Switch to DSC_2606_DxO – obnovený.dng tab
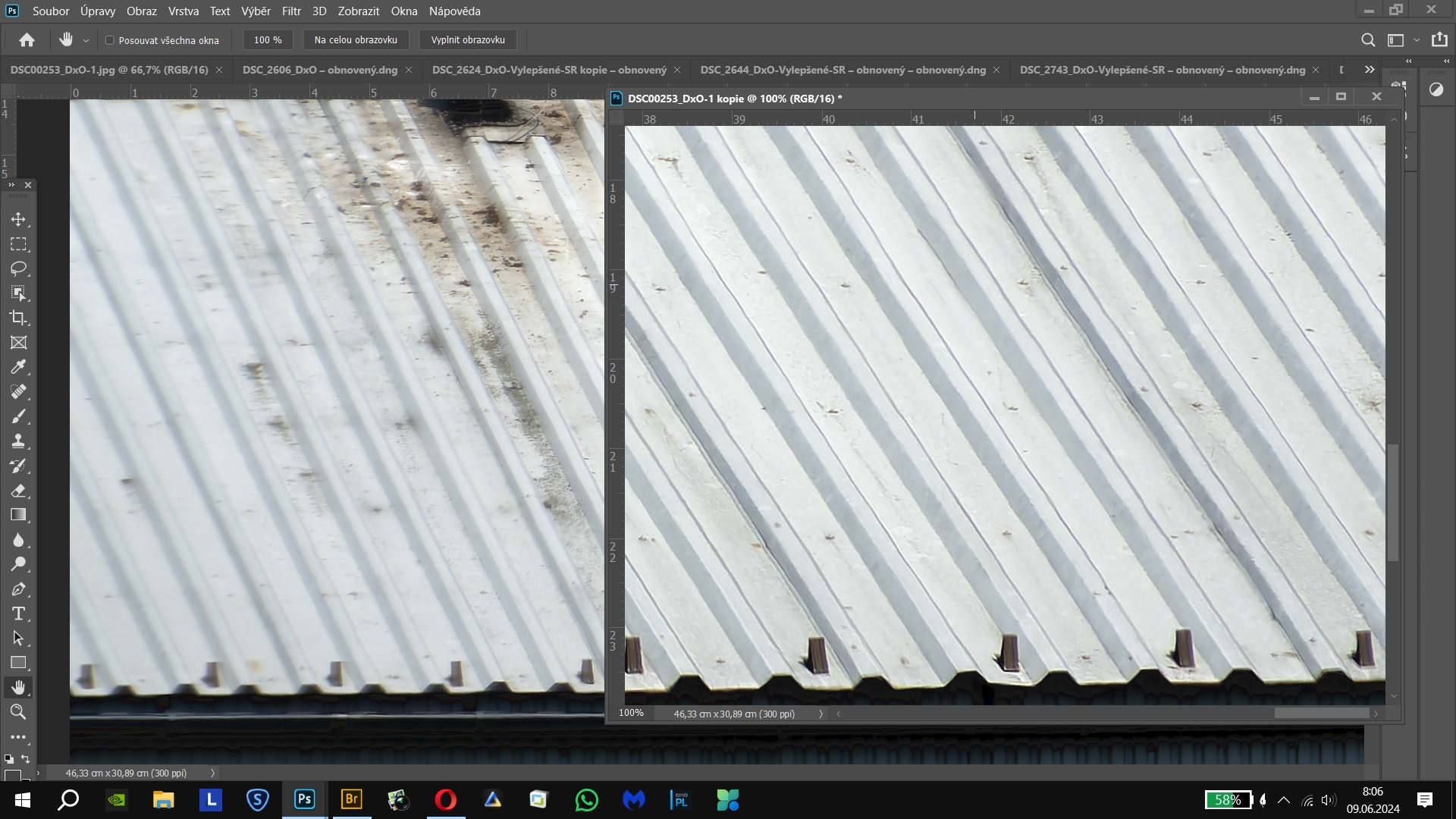1456x819 pixels. 319,70
